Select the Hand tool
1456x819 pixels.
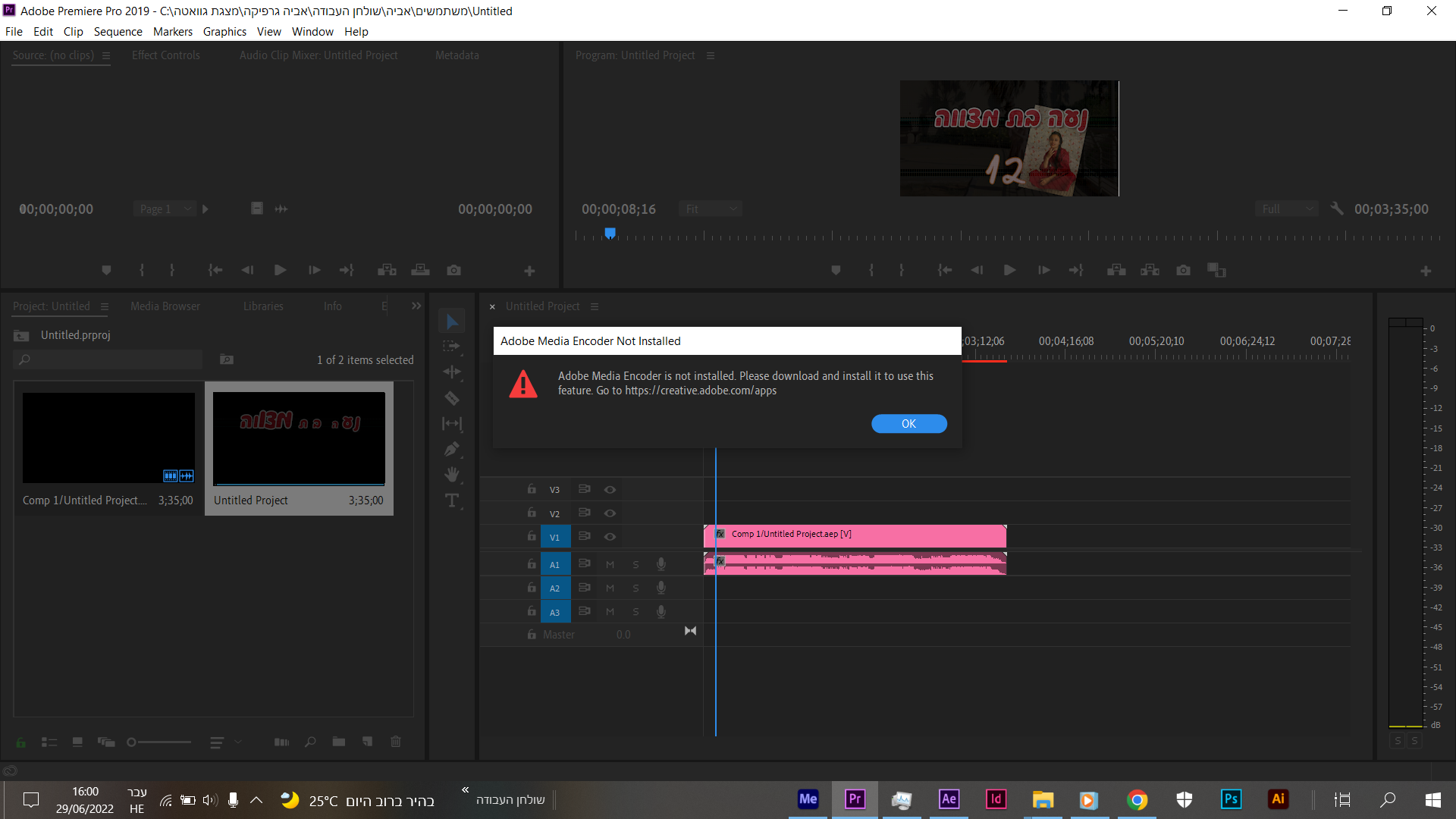click(452, 475)
